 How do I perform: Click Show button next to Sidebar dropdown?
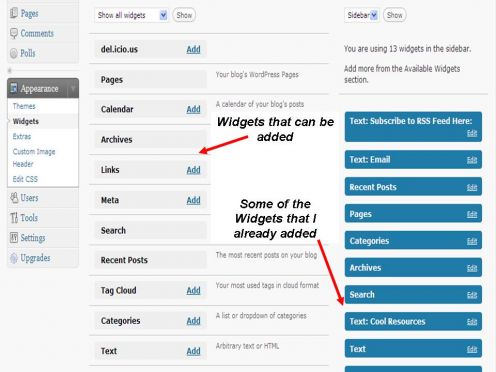(x=395, y=15)
